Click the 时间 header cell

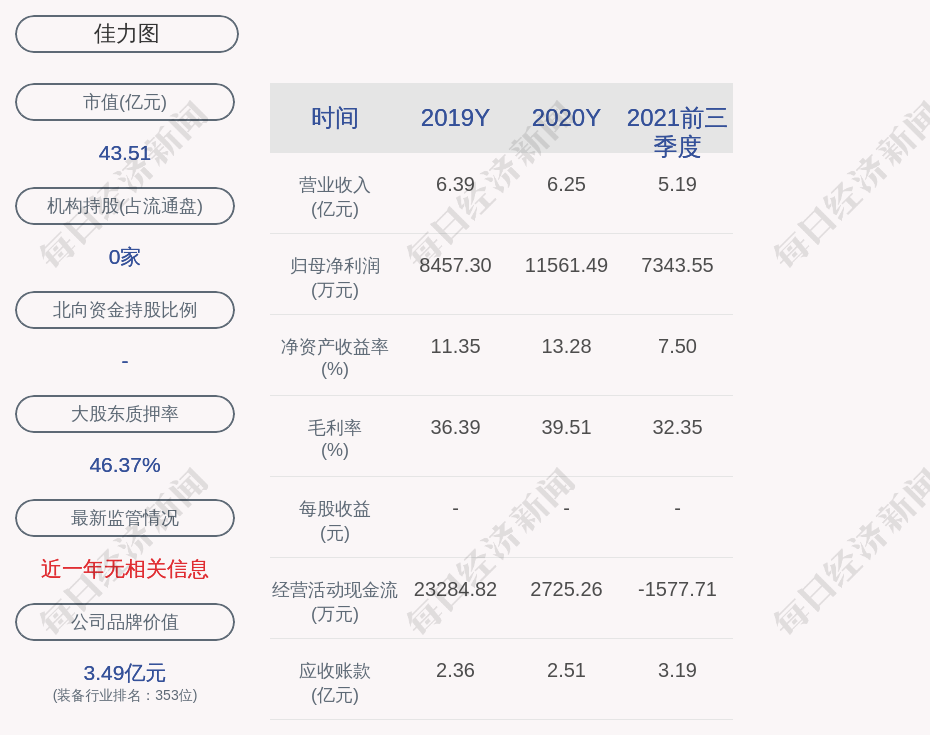pyautogui.click(x=335, y=118)
